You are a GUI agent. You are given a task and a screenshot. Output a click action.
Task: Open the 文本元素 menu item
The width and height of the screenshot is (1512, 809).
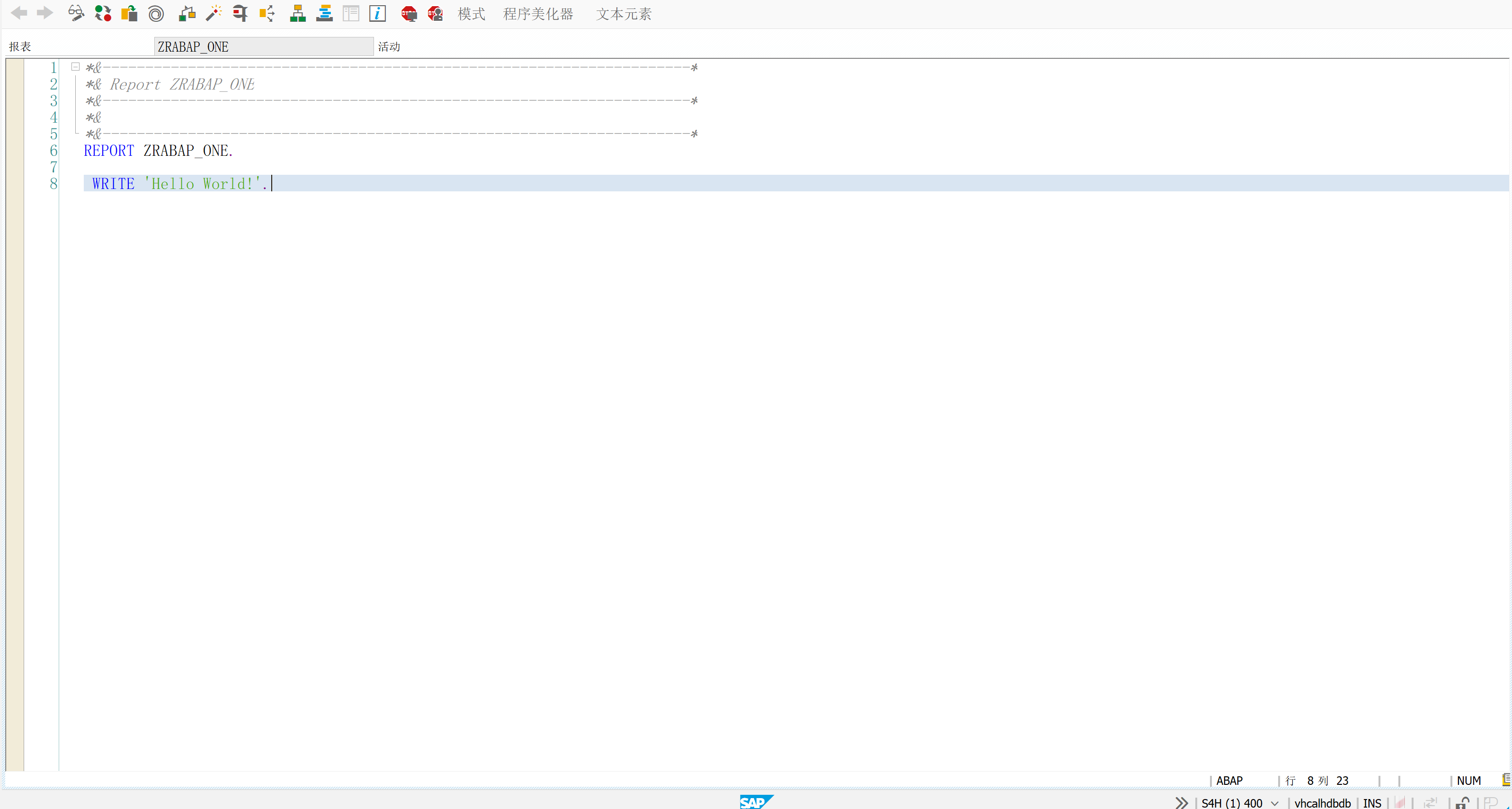(623, 14)
